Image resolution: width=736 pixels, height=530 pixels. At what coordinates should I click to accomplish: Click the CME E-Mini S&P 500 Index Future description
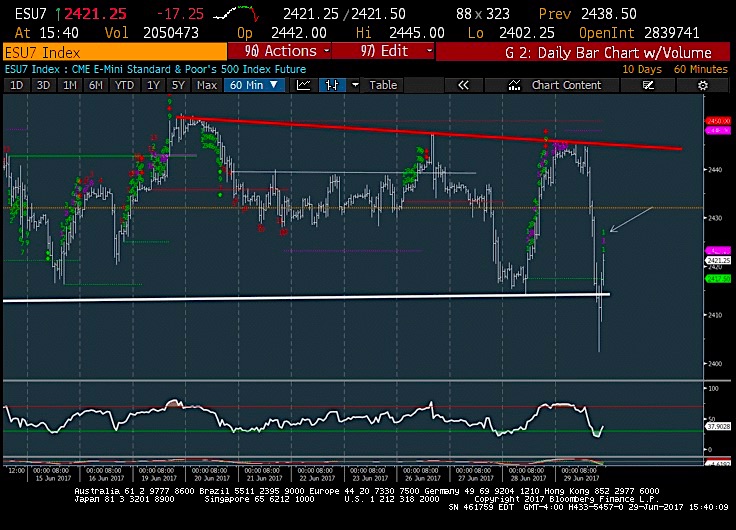[189, 69]
